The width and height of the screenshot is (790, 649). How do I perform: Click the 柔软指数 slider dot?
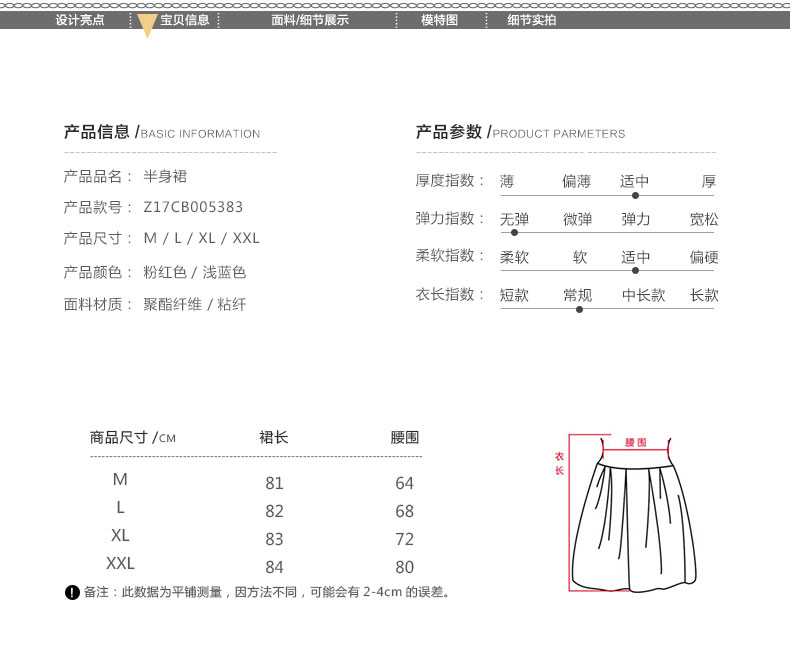click(x=635, y=270)
